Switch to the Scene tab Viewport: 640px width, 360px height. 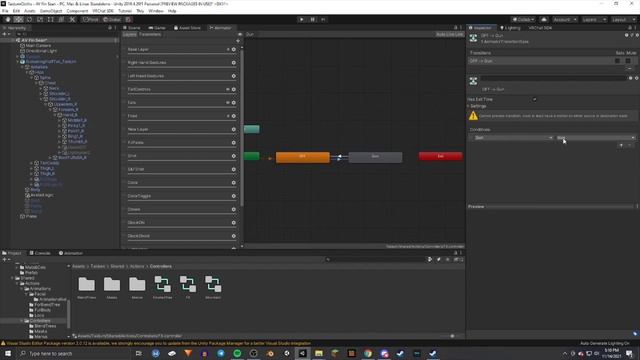pyautogui.click(x=132, y=28)
